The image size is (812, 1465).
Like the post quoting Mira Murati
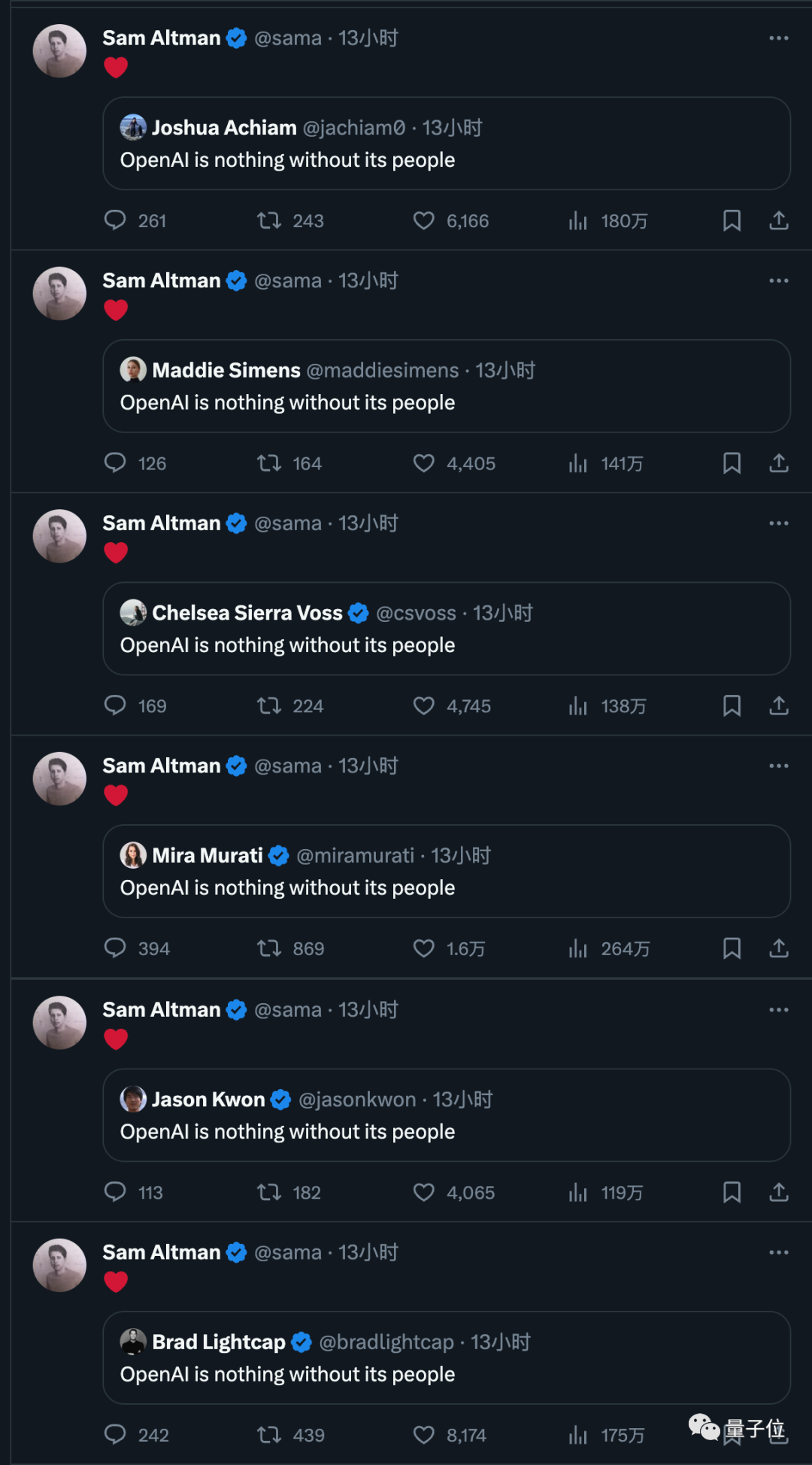(424, 948)
